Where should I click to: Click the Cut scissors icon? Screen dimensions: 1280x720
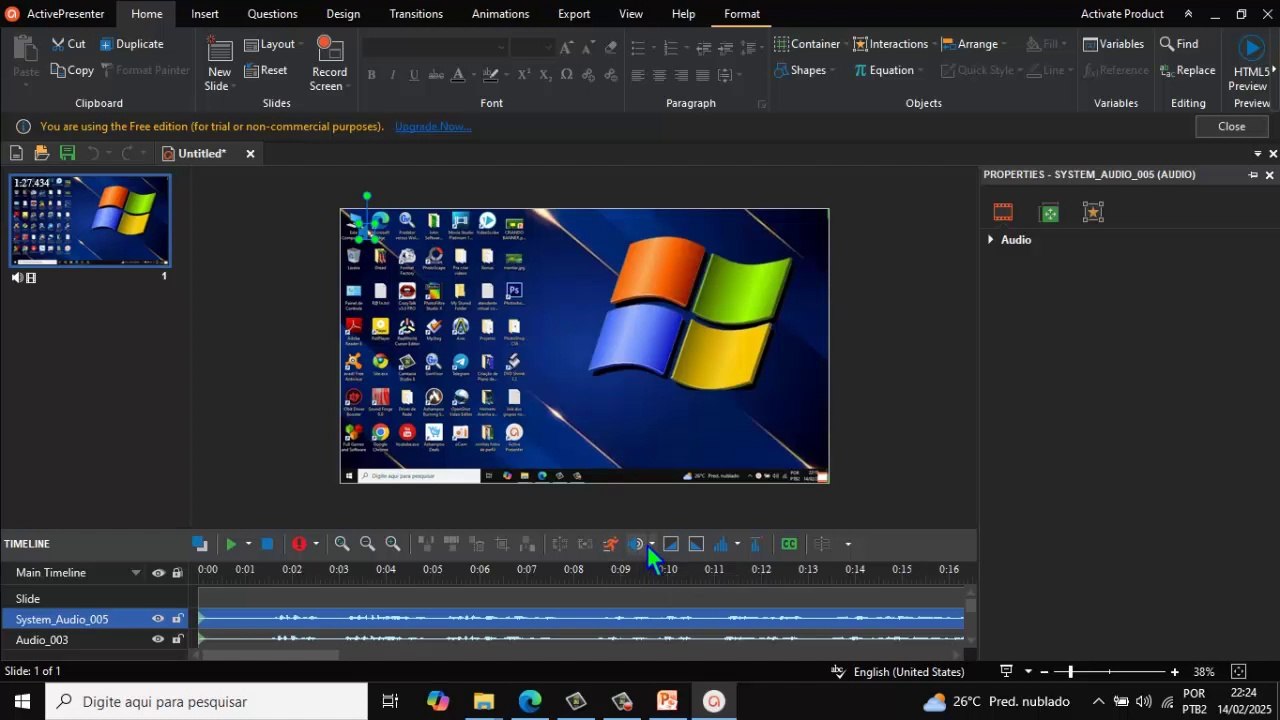coord(59,44)
